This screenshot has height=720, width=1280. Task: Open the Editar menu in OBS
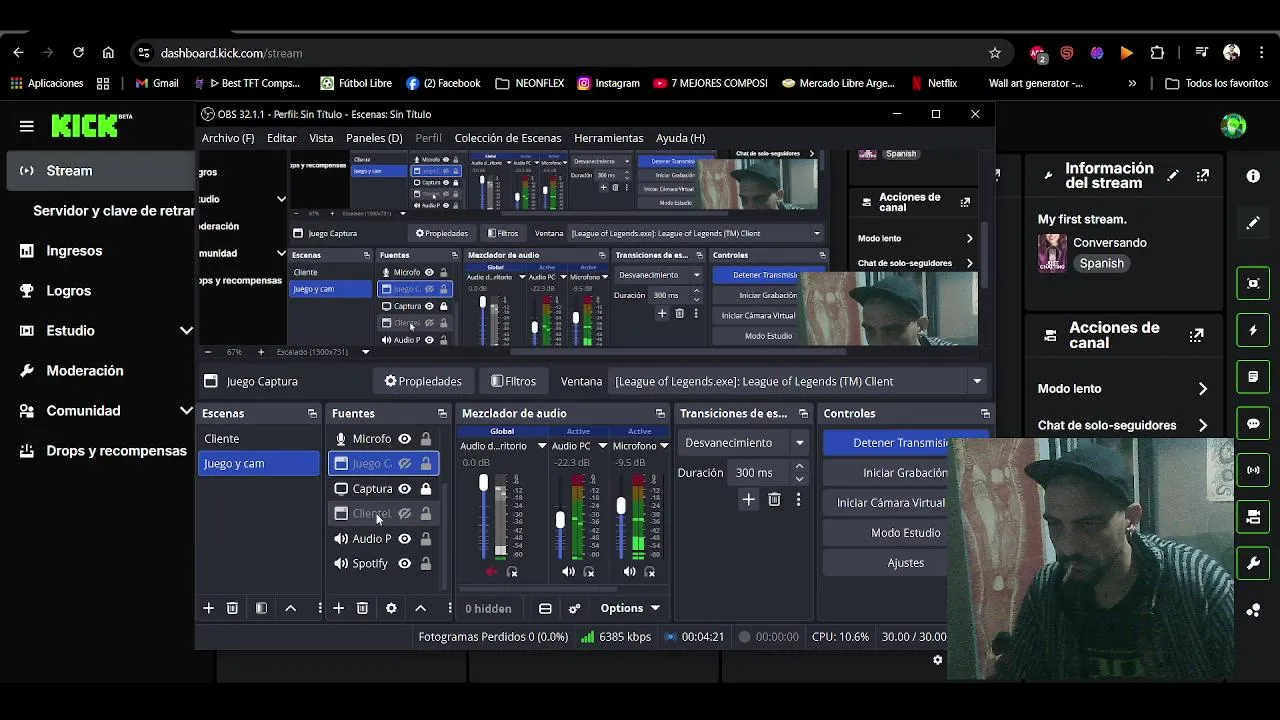(282, 138)
